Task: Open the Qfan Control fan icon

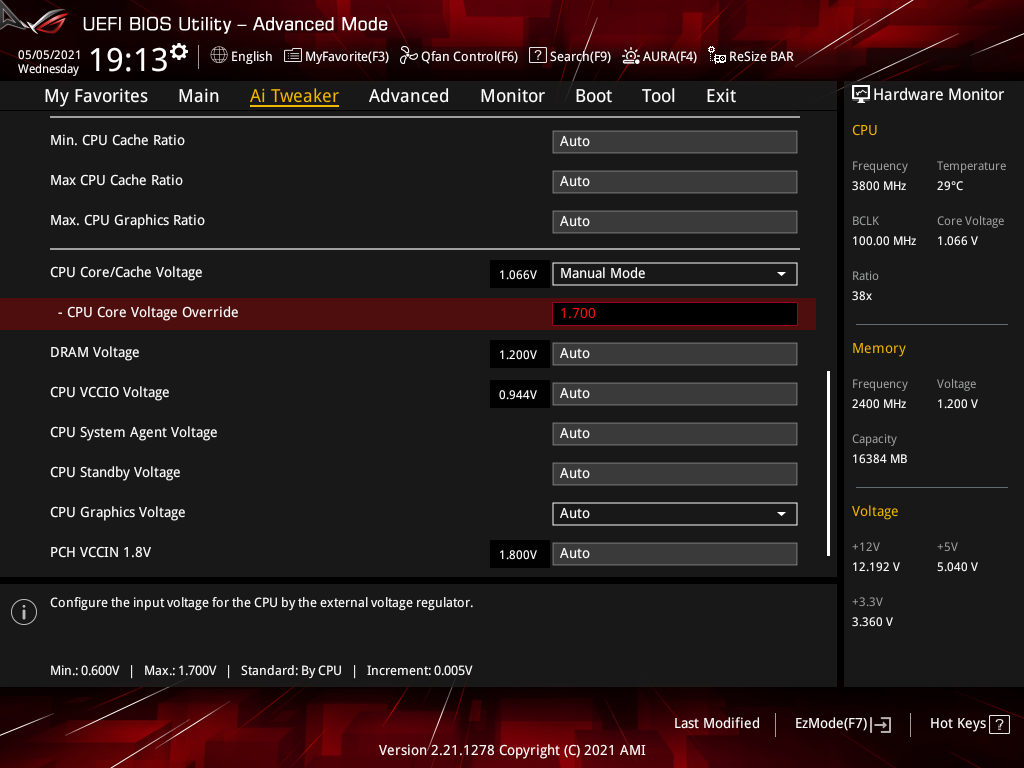Action: click(408, 56)
